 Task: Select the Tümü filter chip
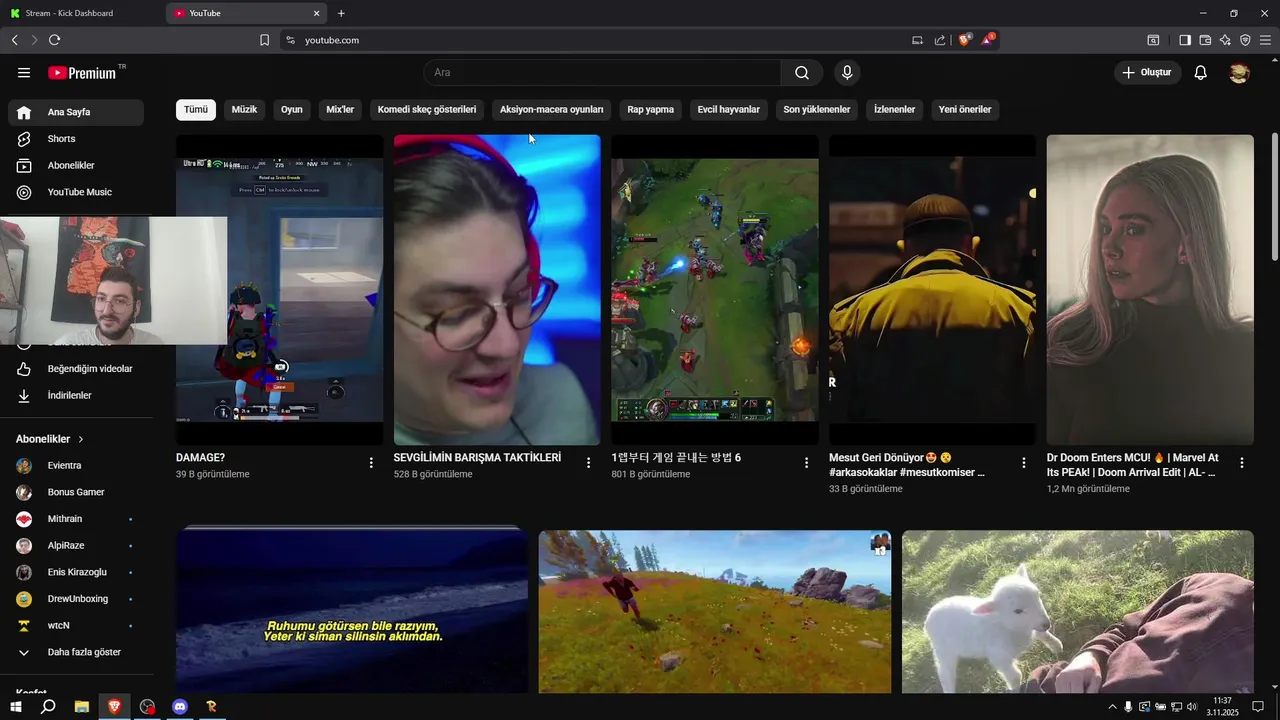coord(196,110)
